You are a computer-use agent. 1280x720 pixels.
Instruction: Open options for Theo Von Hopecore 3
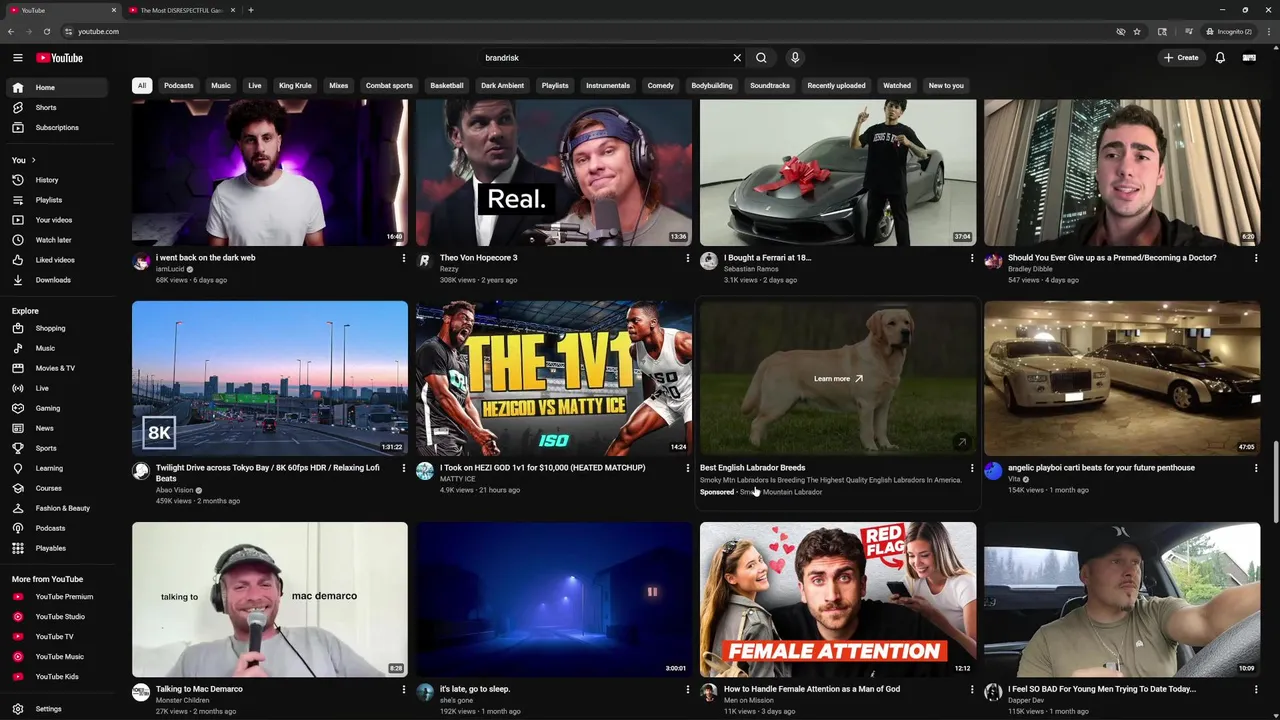[688, 258]
